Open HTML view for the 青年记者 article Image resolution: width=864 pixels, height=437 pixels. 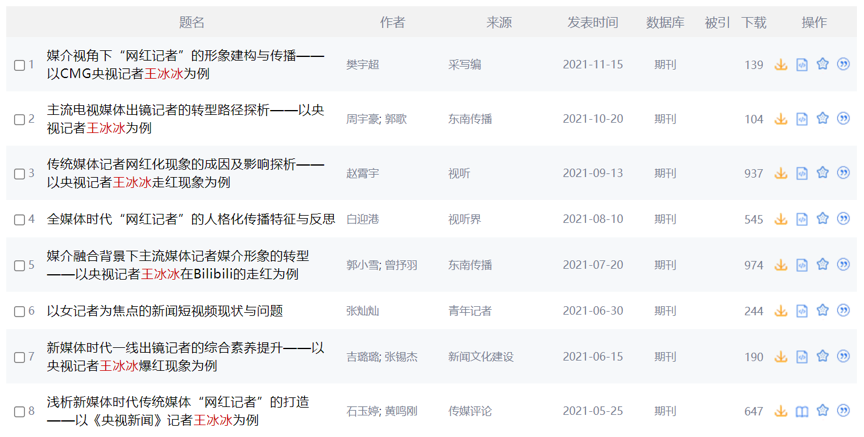(x=802, y=311)
